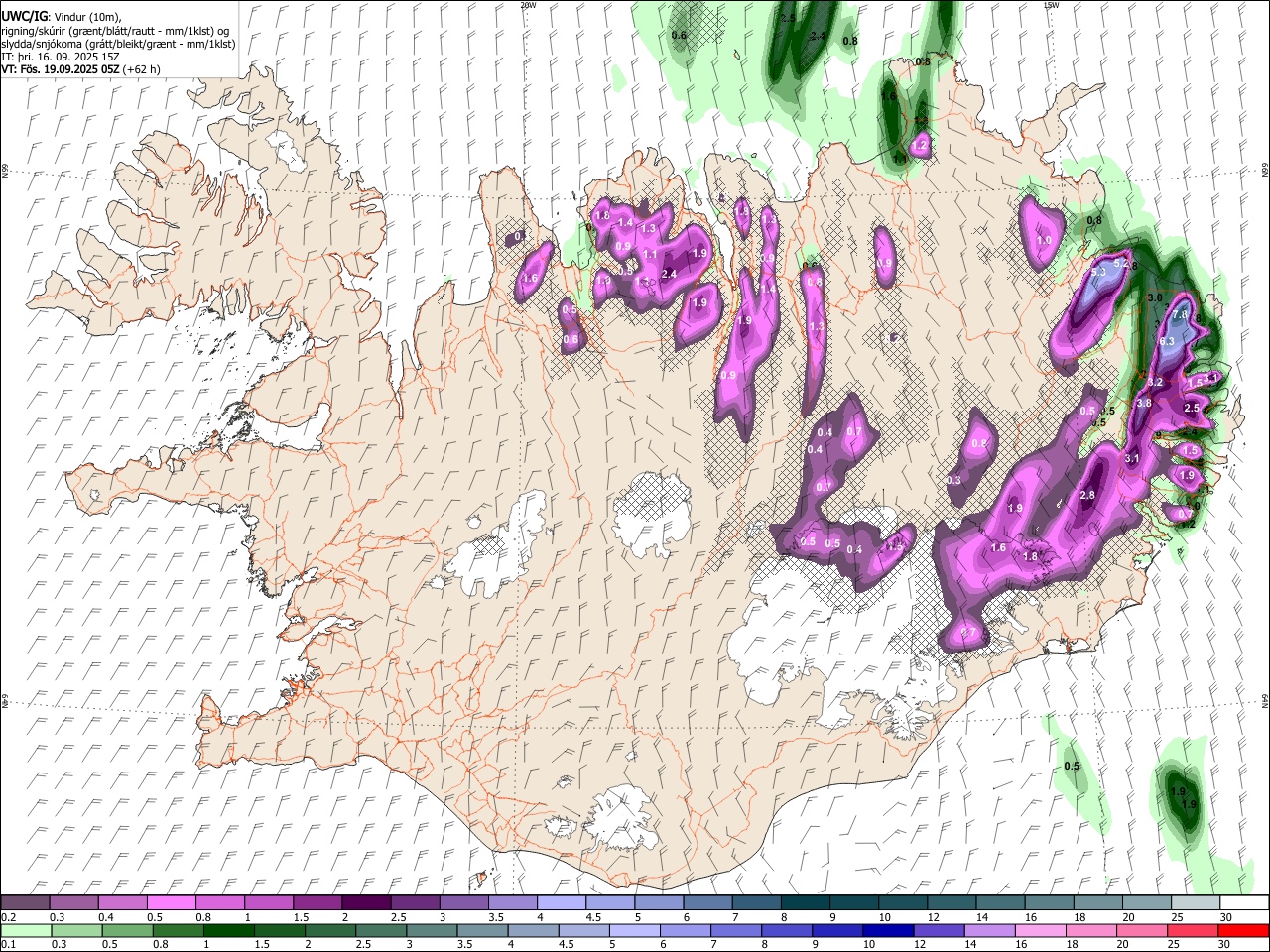This screenshot has width=1270, height=952.
Task: Click the 5.2 precipitation value on the map
Action: [x=1122, y=264]
